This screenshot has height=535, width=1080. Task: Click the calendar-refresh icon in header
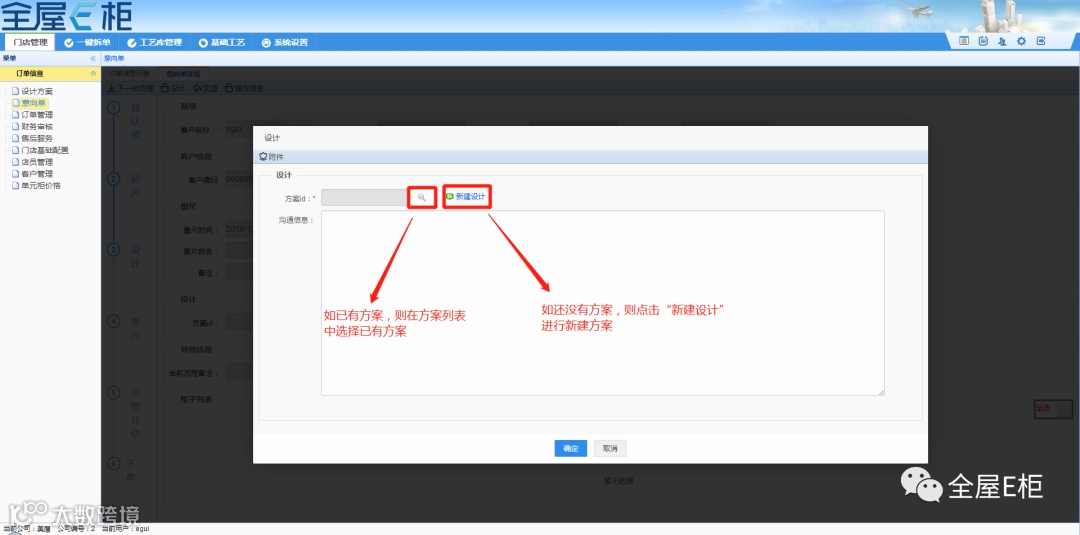[983, 41]
